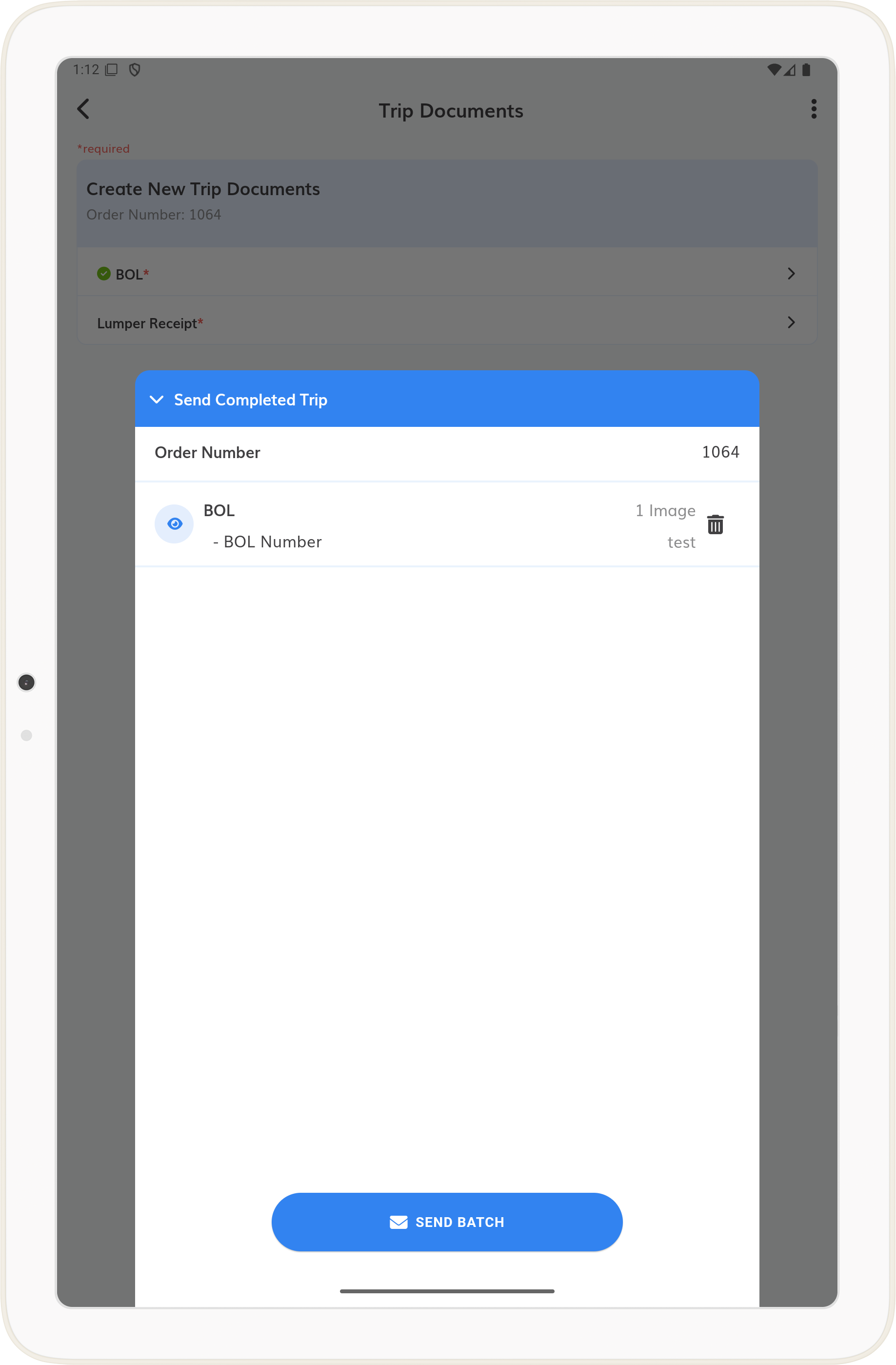Tap the BOL title in the batch list
Screen dimensions: 896x1365
coord(219,510)
